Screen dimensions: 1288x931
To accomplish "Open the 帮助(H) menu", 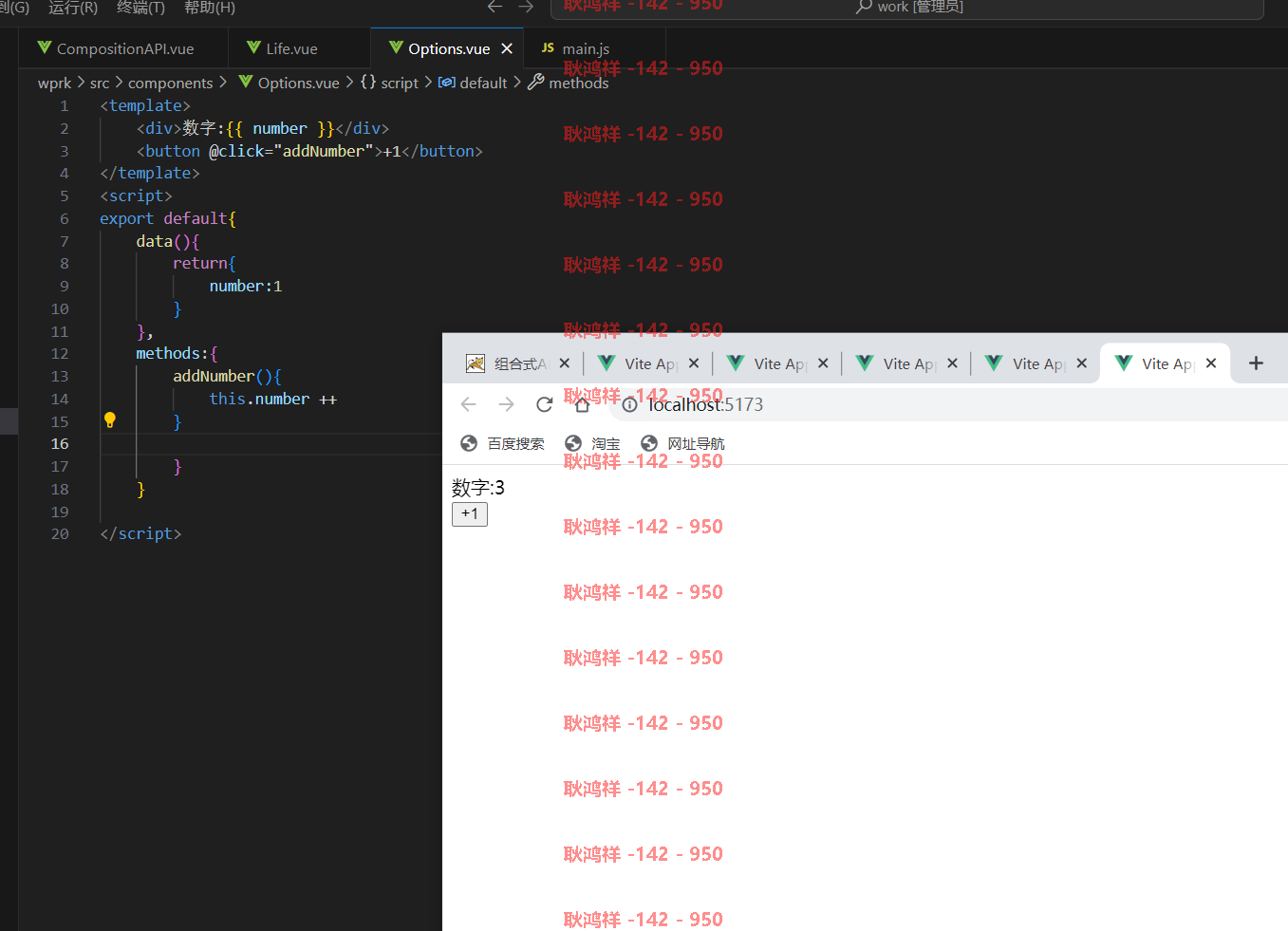I will [x=210, y=8].
